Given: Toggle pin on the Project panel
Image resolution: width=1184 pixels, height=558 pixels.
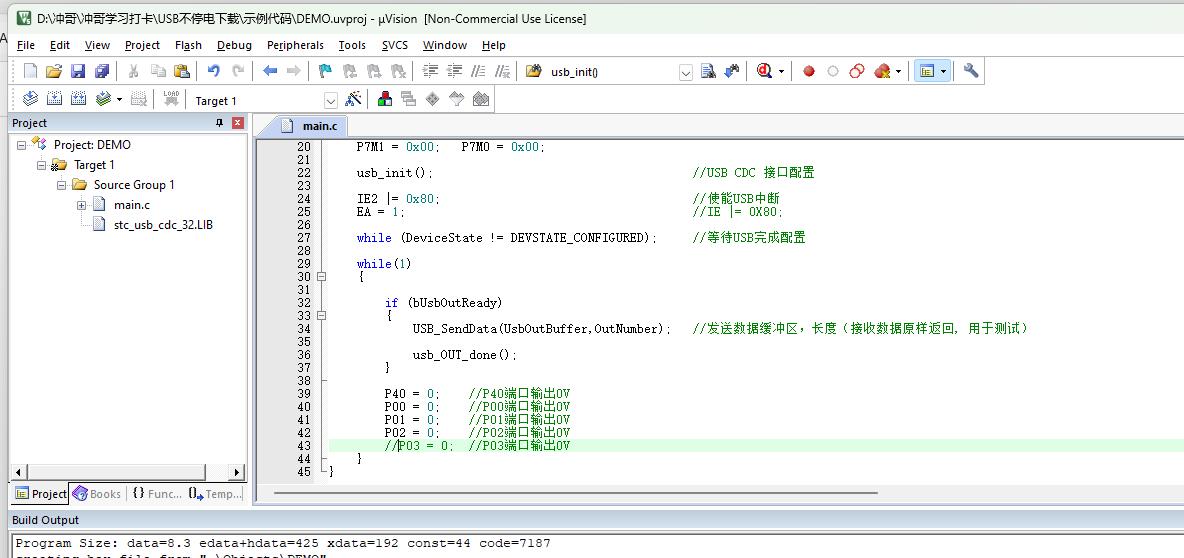Looking at the screenshot, I should (220, 123).
